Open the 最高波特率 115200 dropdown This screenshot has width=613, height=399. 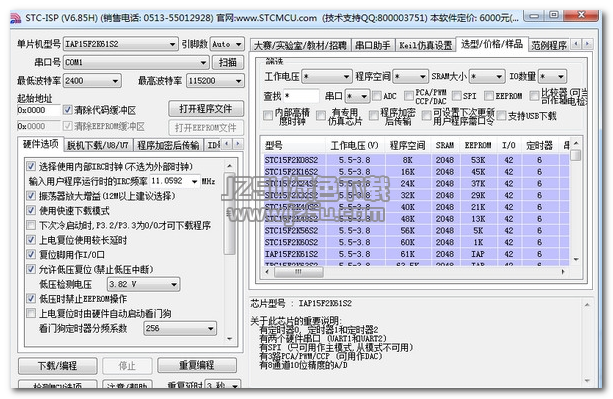215,81
